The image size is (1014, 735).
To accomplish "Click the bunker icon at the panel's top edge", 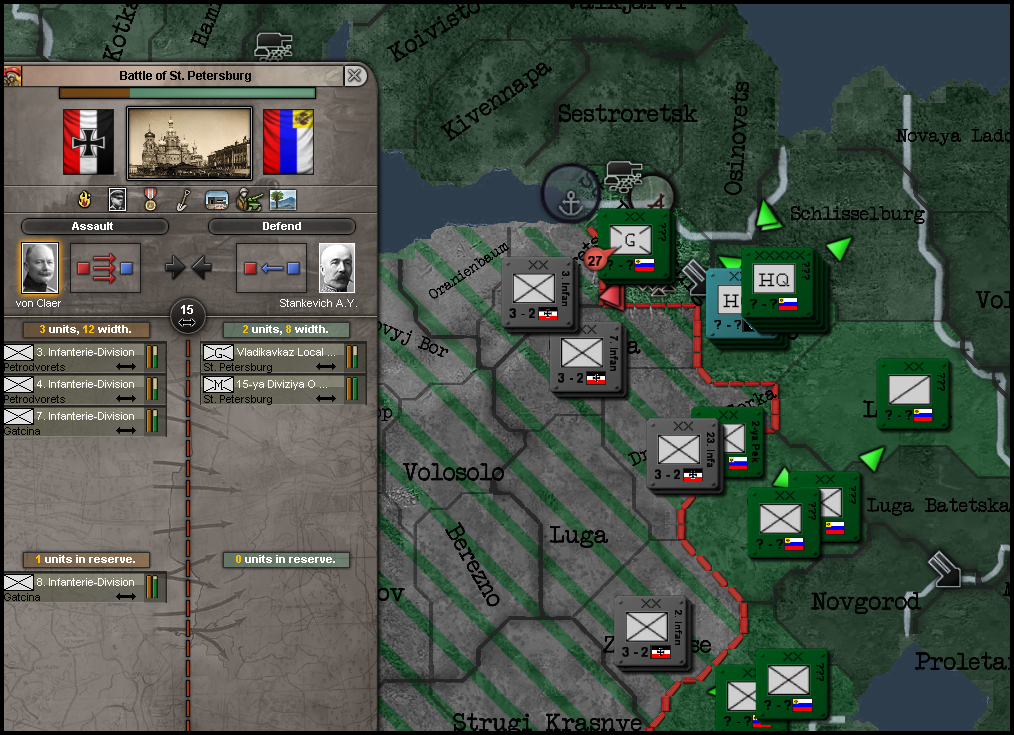I will click(274, 46).
